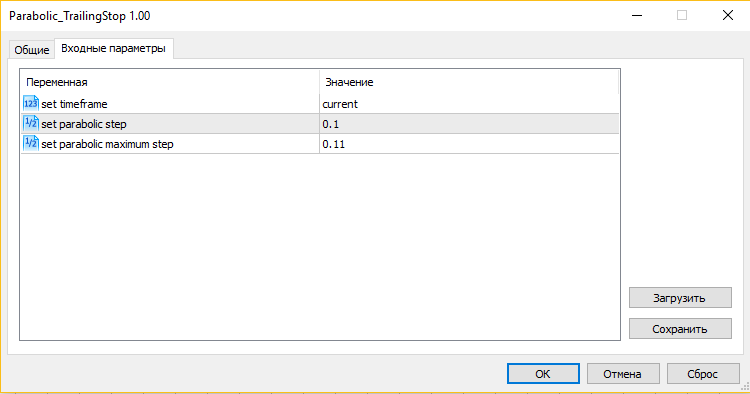Image resolution: width=750 pixels, height=394 pixels.
Task: Click the integer icon beside set timeframe
Action: coord(31,103)
